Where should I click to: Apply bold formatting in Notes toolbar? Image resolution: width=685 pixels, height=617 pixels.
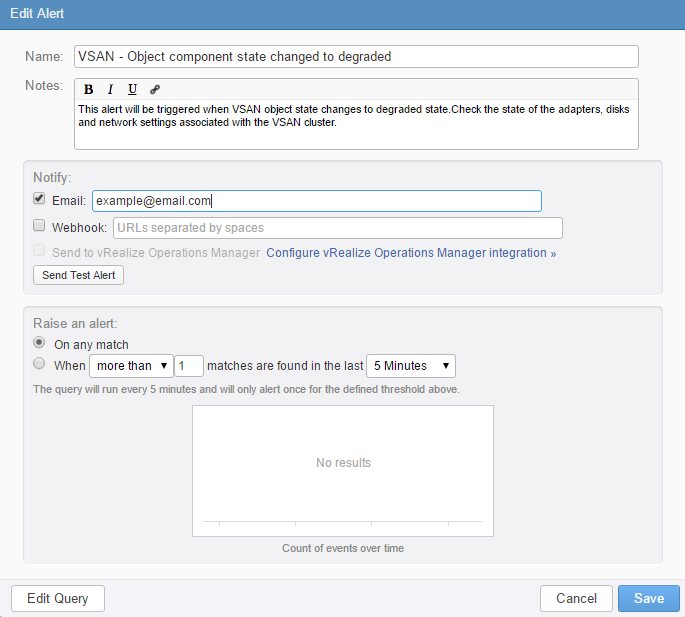[x=88, y=90]
